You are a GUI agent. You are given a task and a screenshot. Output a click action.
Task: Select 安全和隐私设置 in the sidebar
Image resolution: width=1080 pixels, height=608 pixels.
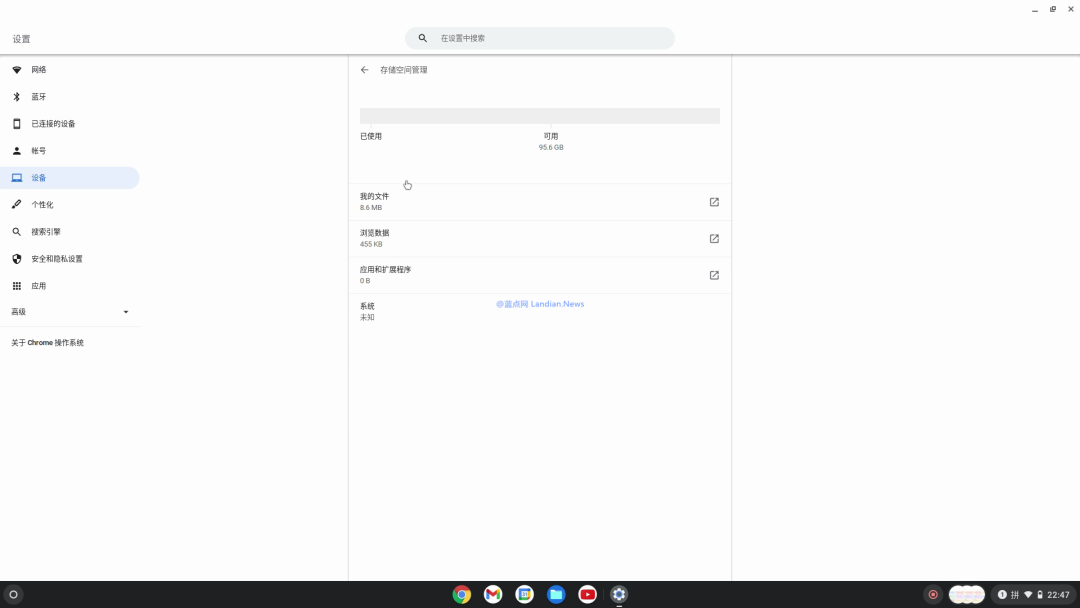point(70,259)
